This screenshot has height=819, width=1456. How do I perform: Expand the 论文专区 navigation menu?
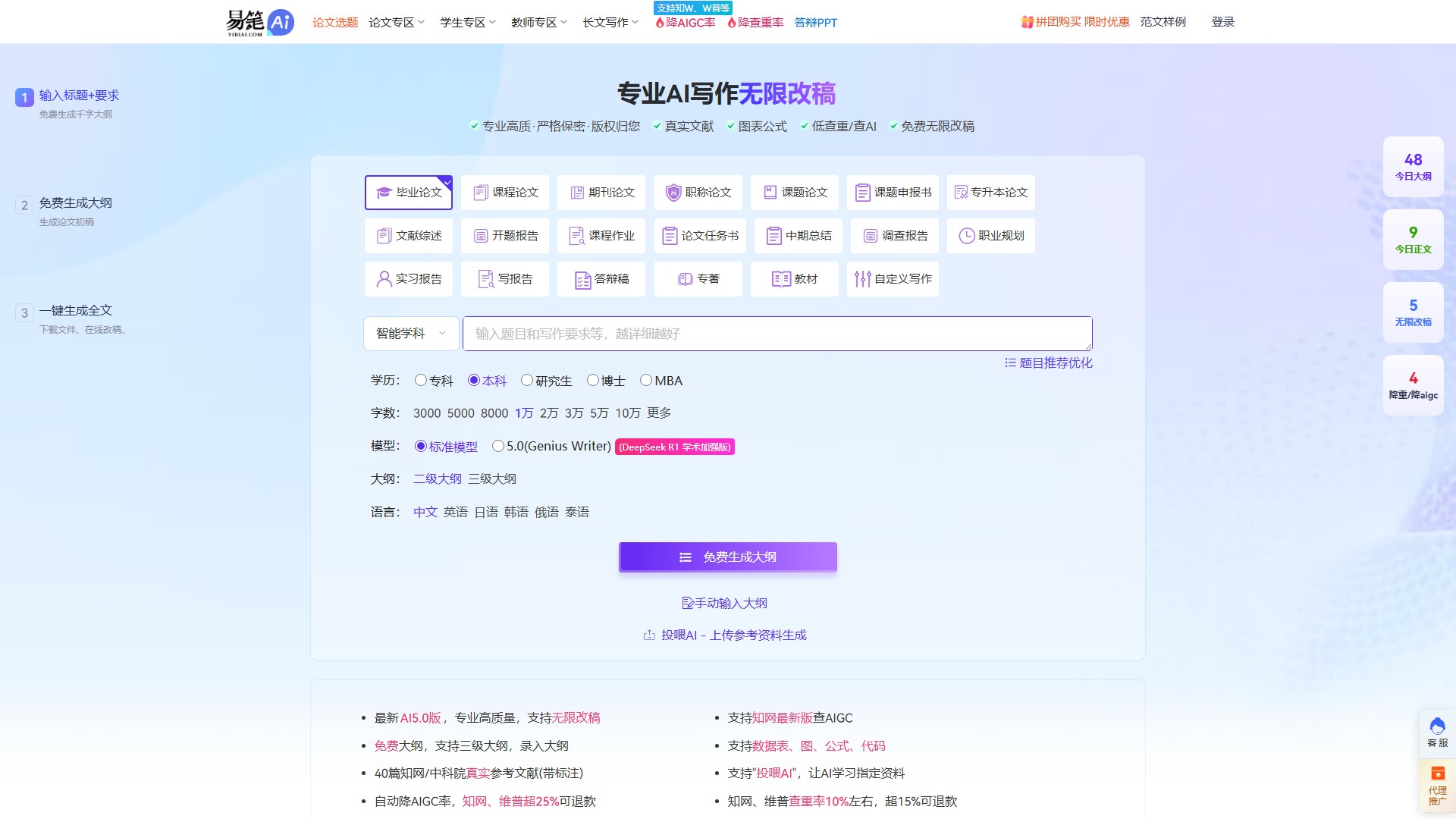[396, 23]
